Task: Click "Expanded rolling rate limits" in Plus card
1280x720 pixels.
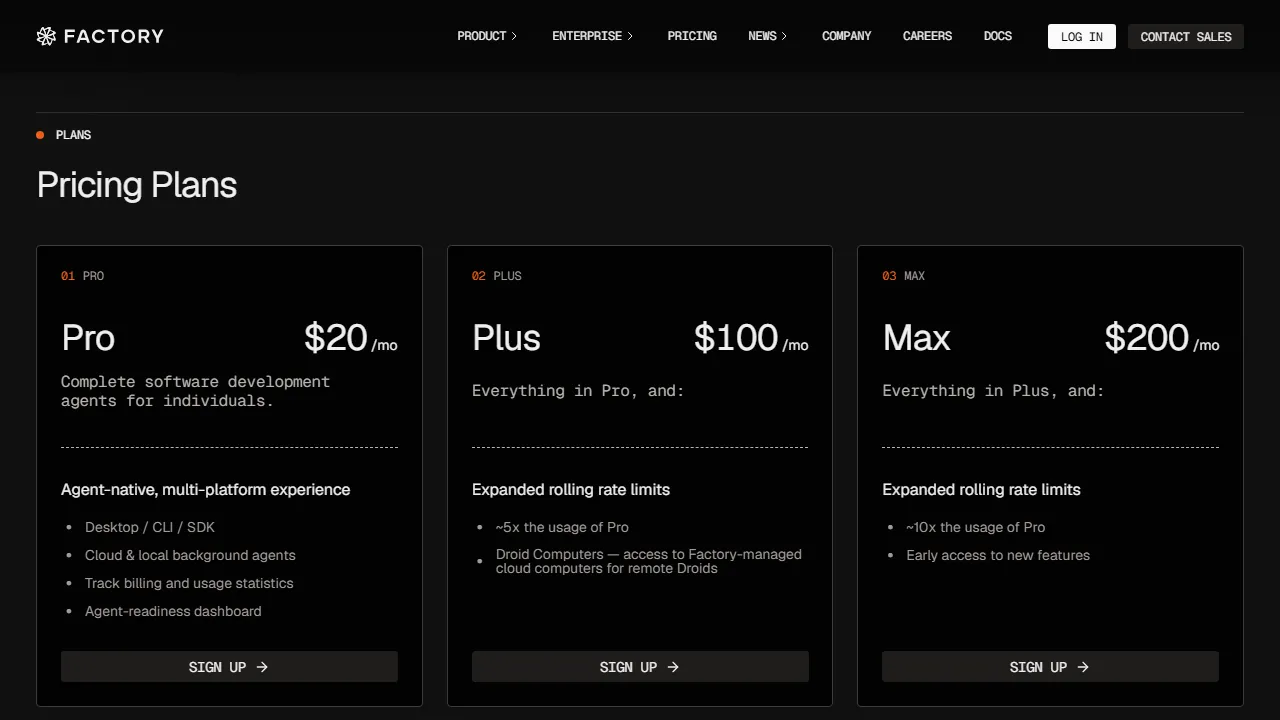Action: [571, 490]
